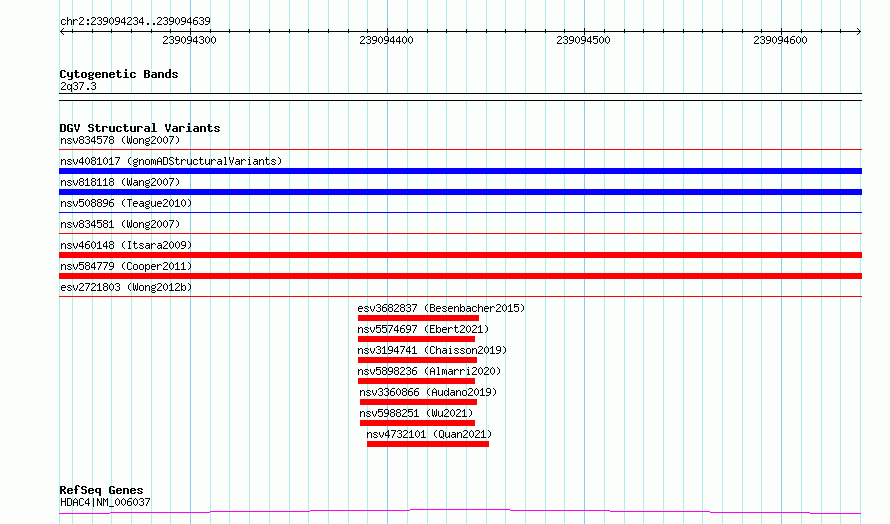The width and height of the screenshot is (890, 524).
Task: Click the red bar under nsv5898236
Action: click(416, 381)
